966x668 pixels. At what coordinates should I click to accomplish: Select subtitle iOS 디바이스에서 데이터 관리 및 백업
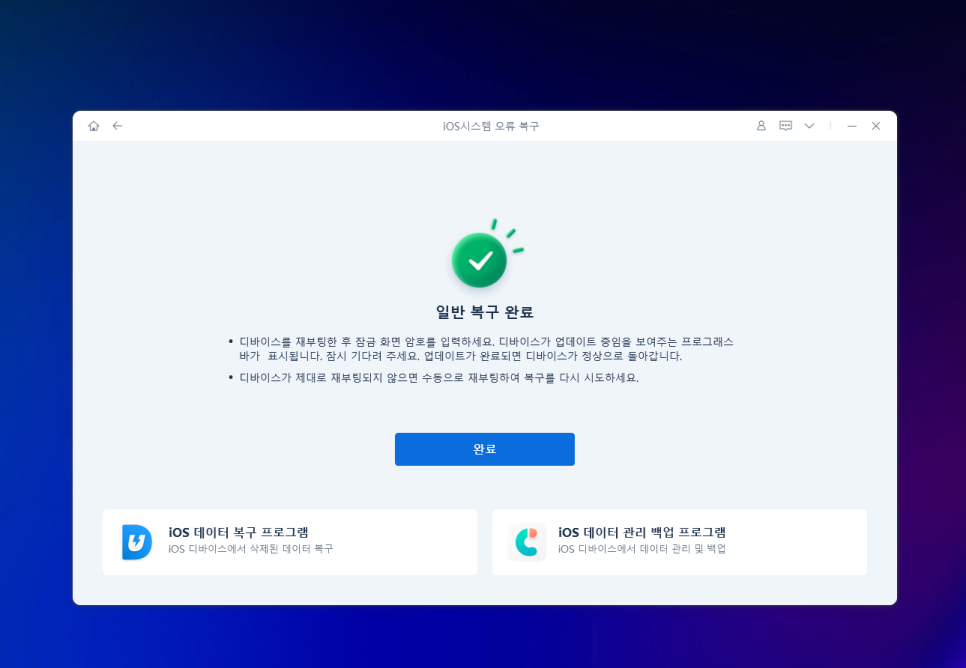pyautogui.click(x=642, y=549)
